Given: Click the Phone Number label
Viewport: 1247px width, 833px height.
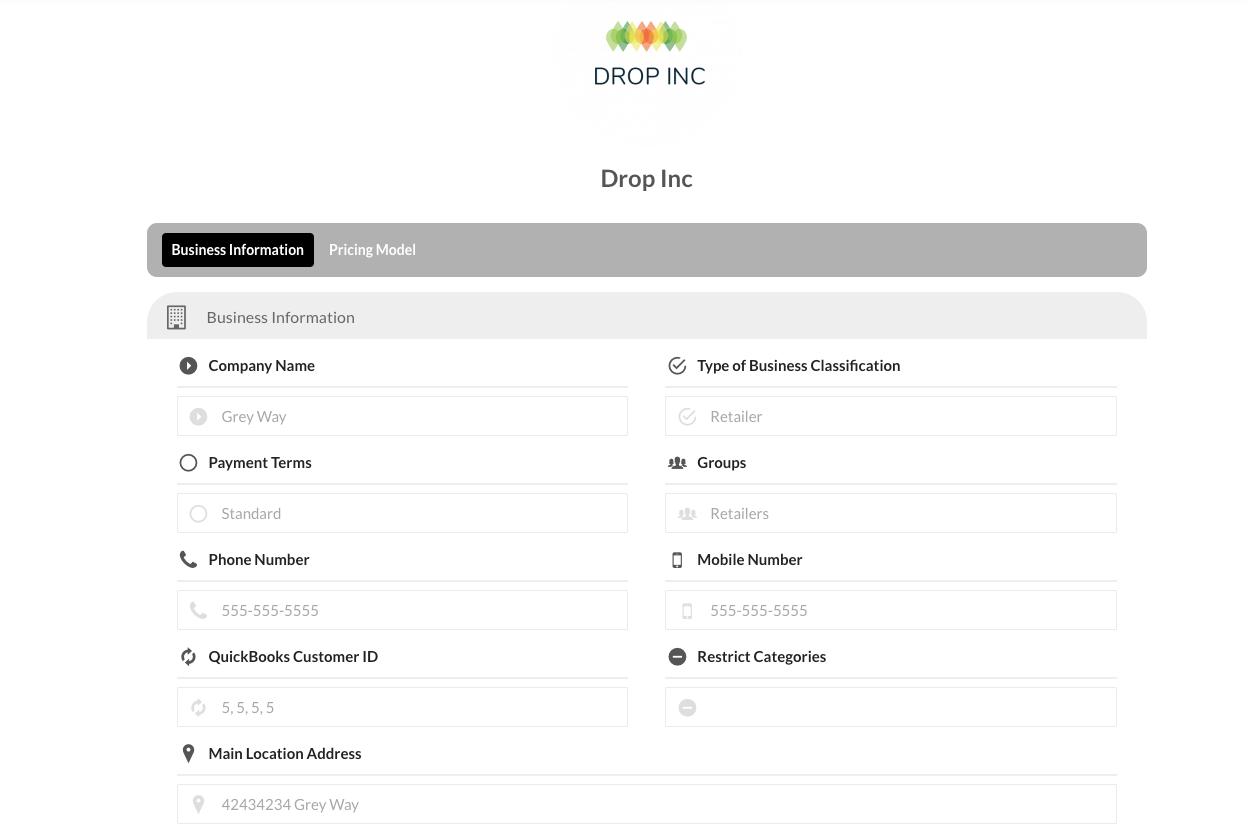Looking at the screenshot, I should tap(259, 560).
